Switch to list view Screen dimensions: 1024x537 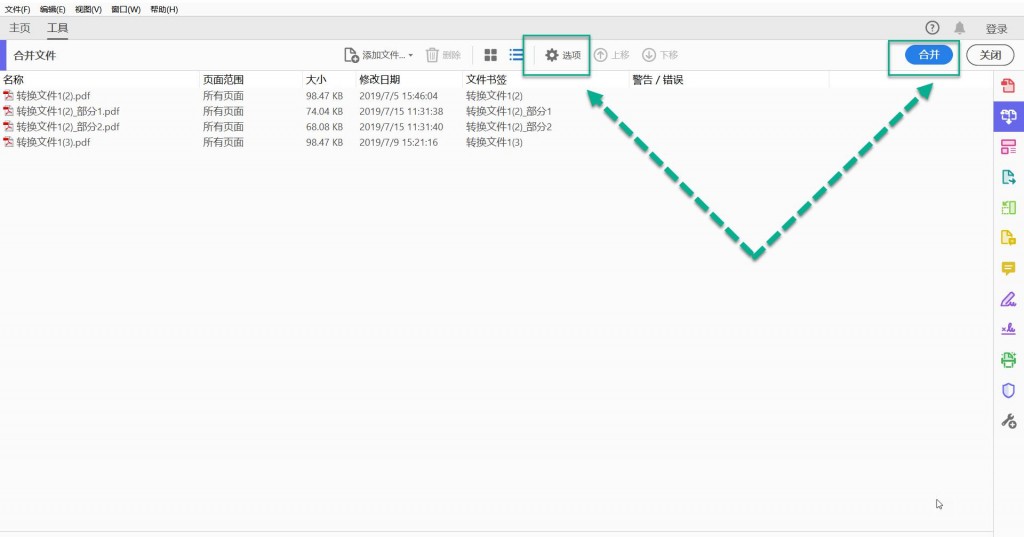point(516,55)
